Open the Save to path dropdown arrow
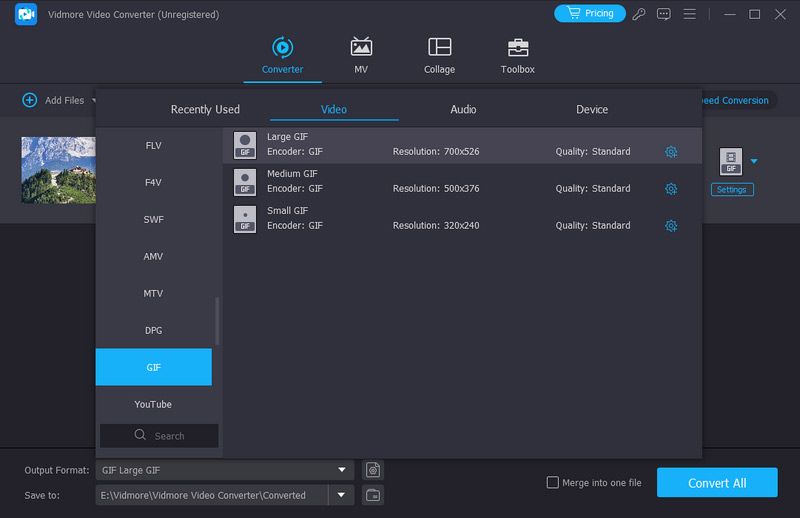 (x=343, y=495)
